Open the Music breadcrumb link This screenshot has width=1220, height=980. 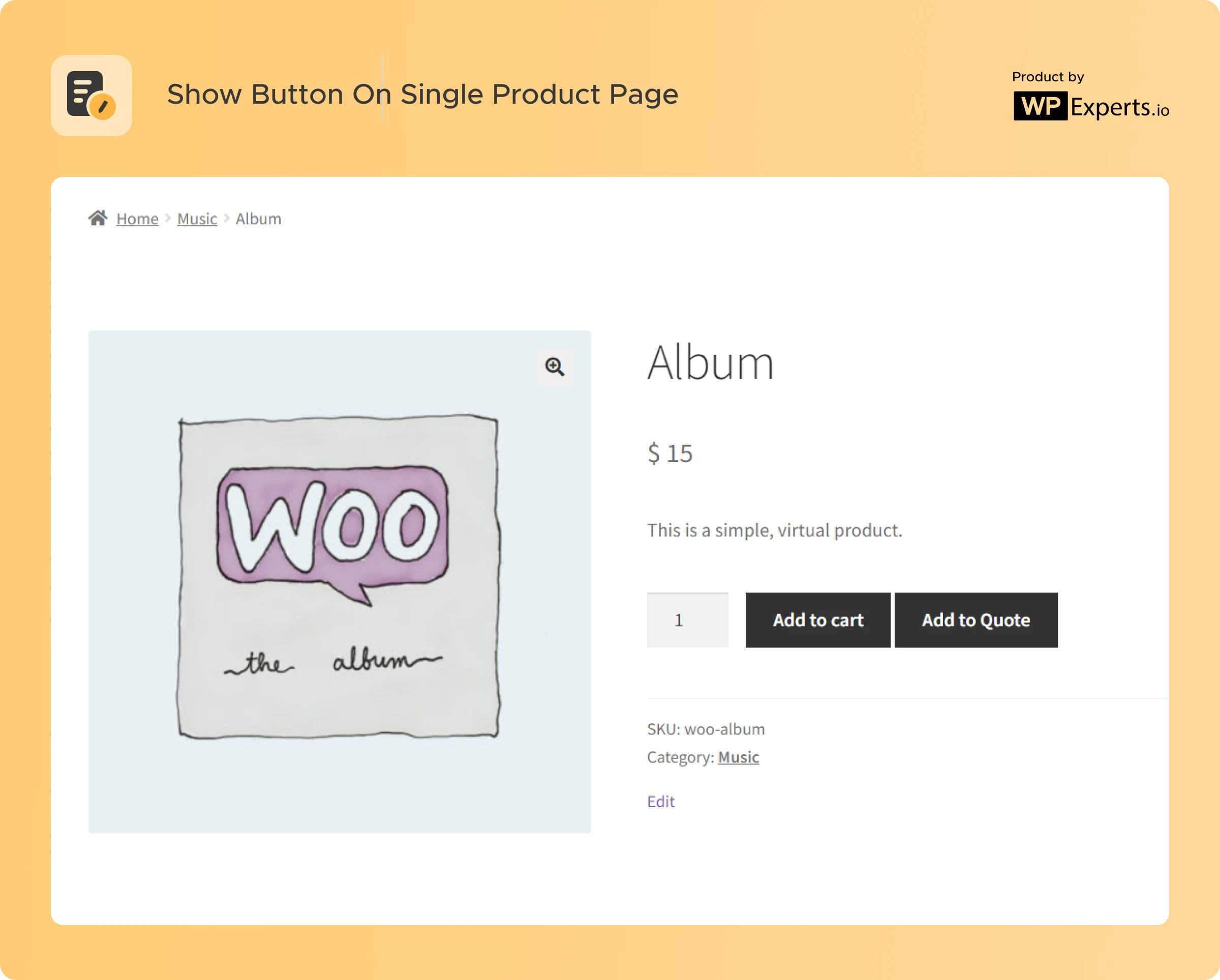197,219
